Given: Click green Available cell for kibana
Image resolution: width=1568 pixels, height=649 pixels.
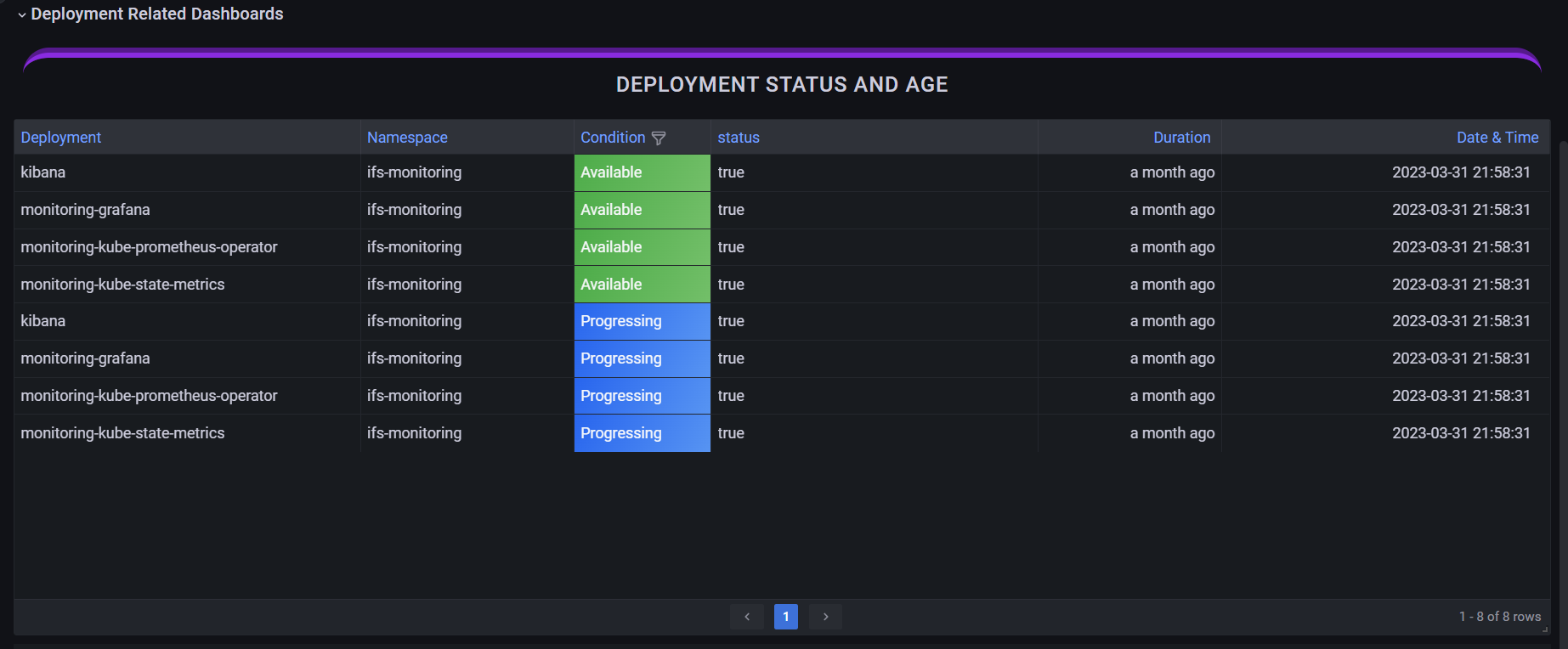Looking at the screenshot, I should point(642,172).
